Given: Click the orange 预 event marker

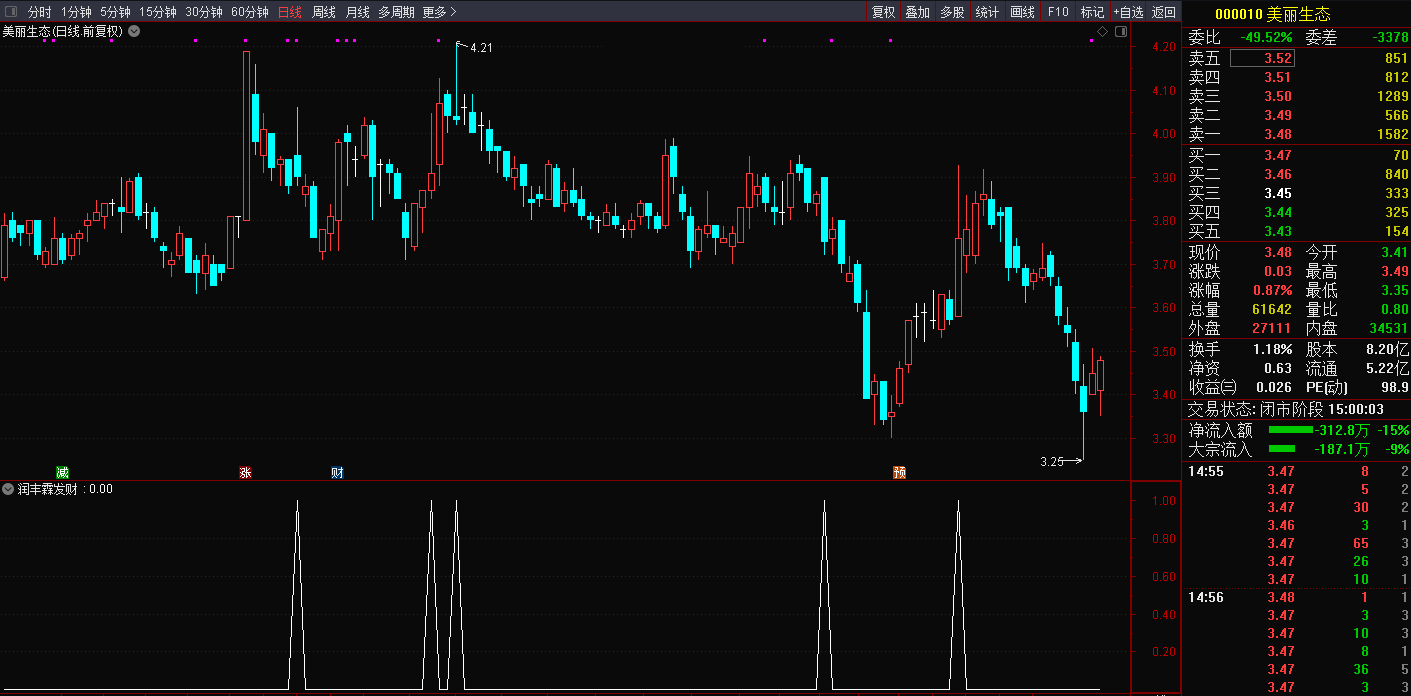Looking at the screenshot, I should point(899,472).
